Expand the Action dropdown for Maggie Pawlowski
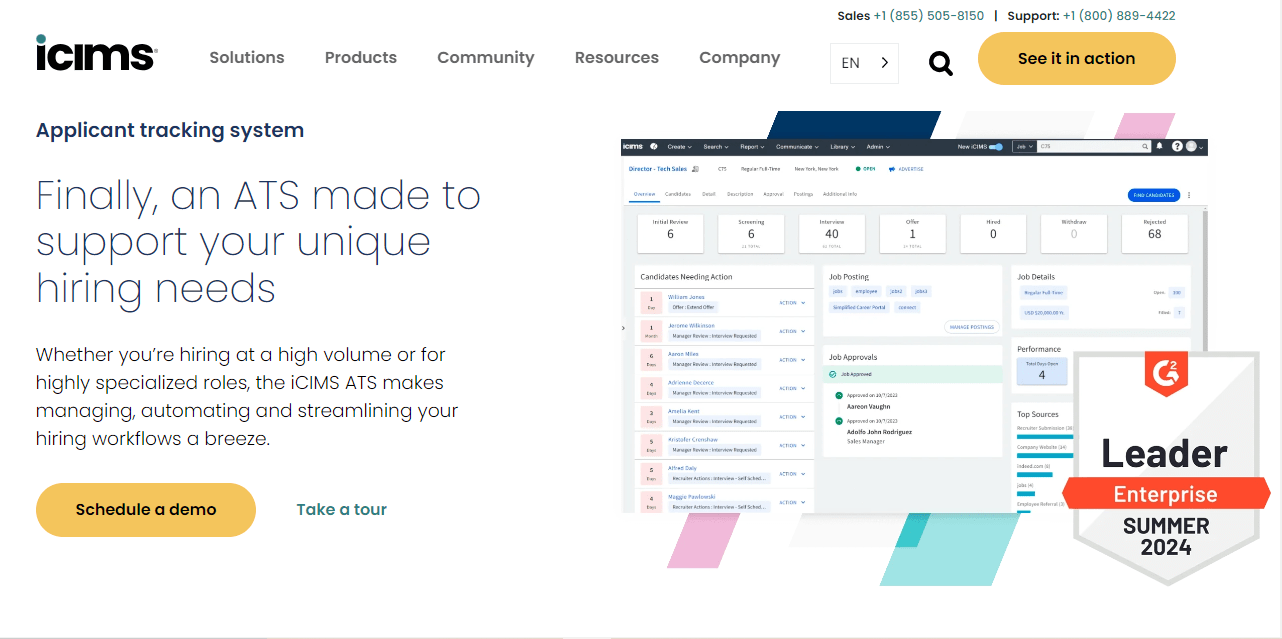The image size is (1282, 639). [792, 503]
